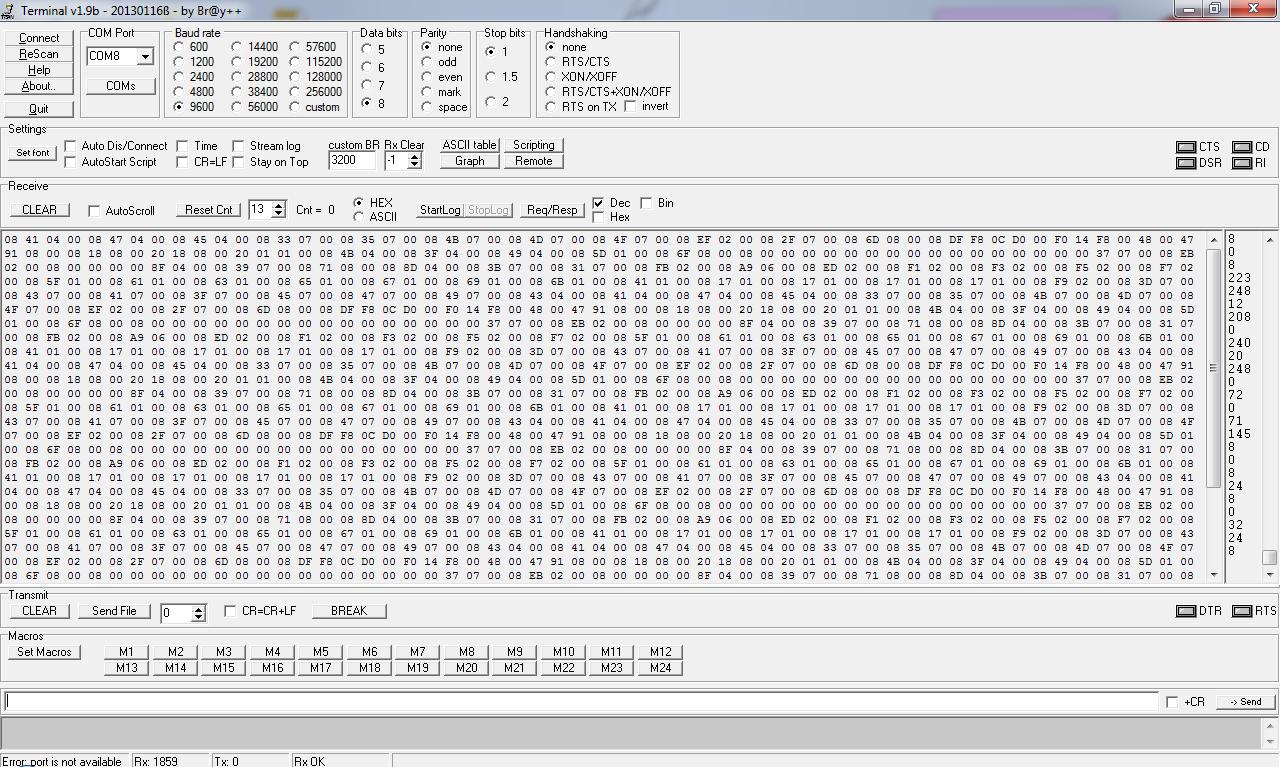Click the StartLog button
Screen dimensions: 1280x767
click(x=440, y=210)
